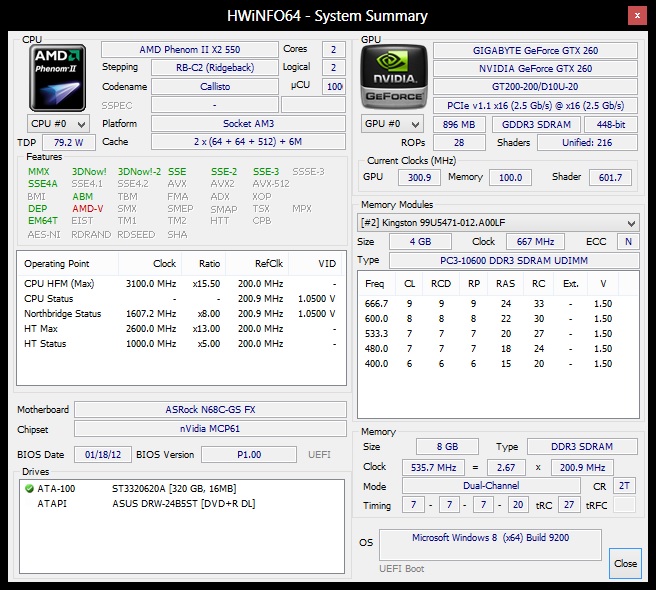Click the PC3-10600 DDR3 SDRAM UDIMM type field
This screenshot has width=656, height=590.
[x=514, y=260]
